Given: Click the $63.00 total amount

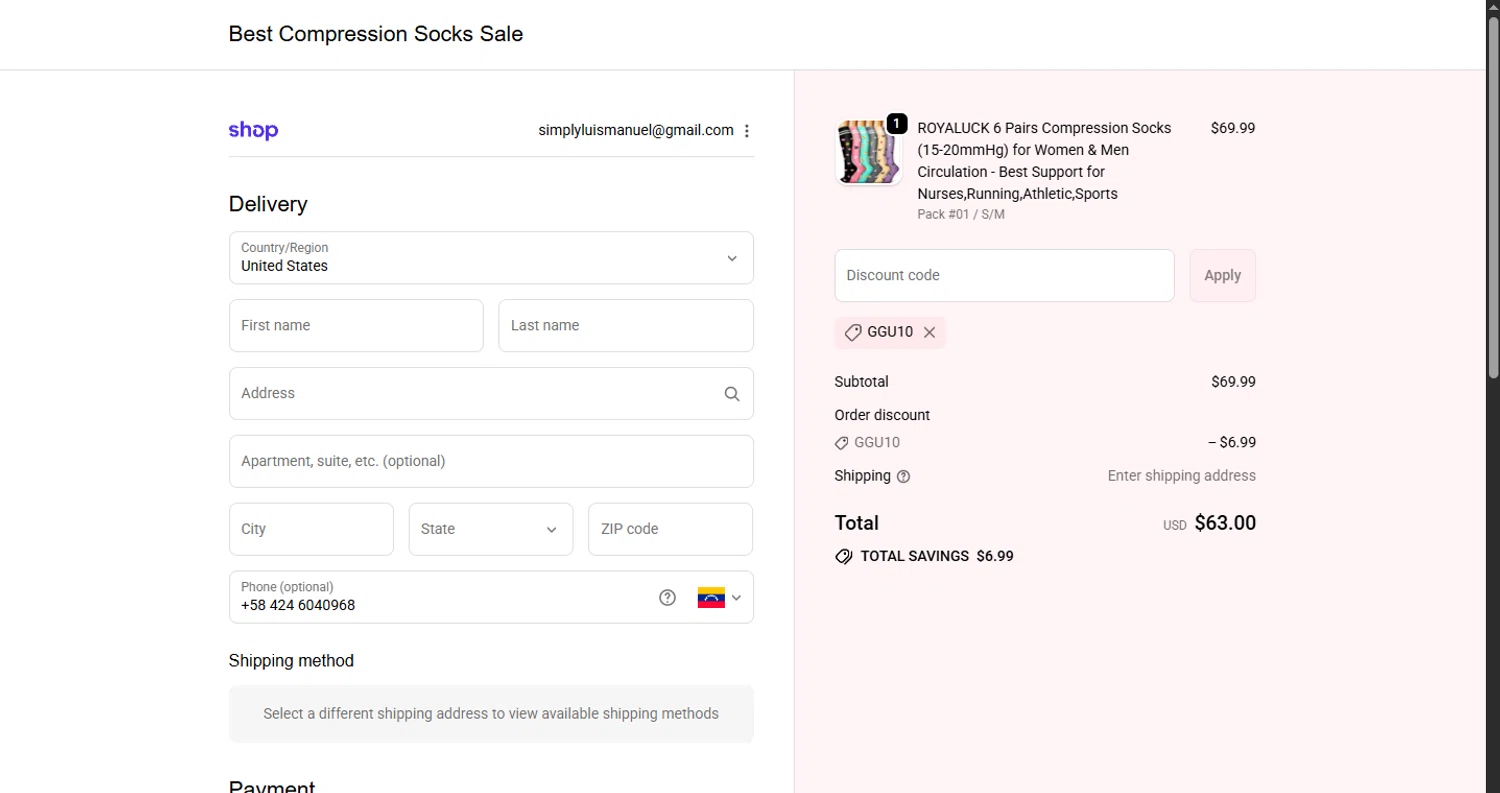Looking at the screenshot, I should click(1225, 523).
